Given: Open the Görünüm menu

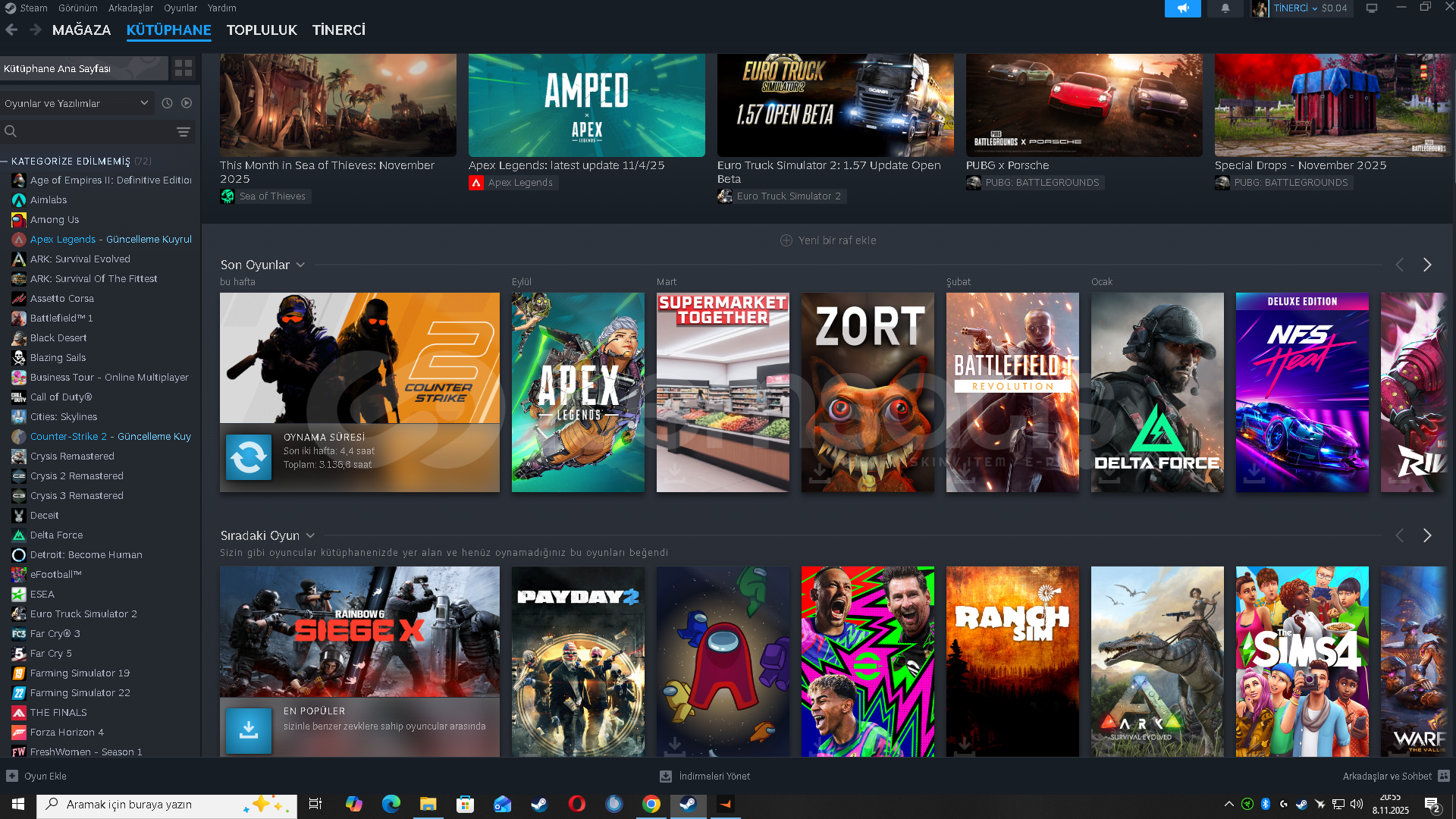Looking at the screenshot, I should (77, 8).
